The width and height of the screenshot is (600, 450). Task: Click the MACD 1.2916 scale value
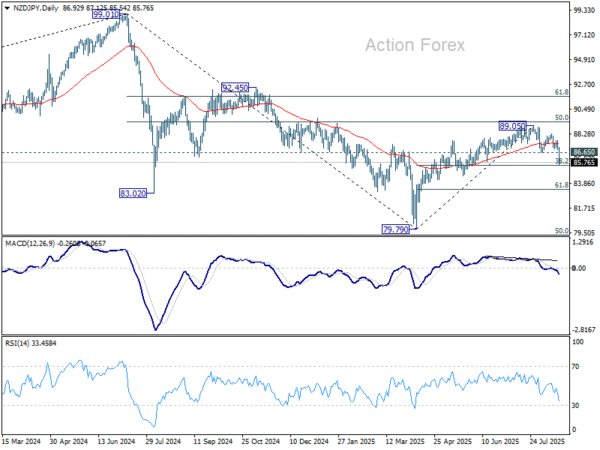coord(582,242)
